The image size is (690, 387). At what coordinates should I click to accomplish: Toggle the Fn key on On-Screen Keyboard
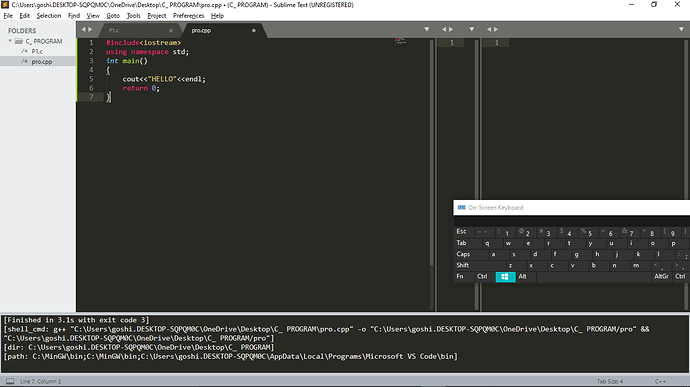point(463,276)
